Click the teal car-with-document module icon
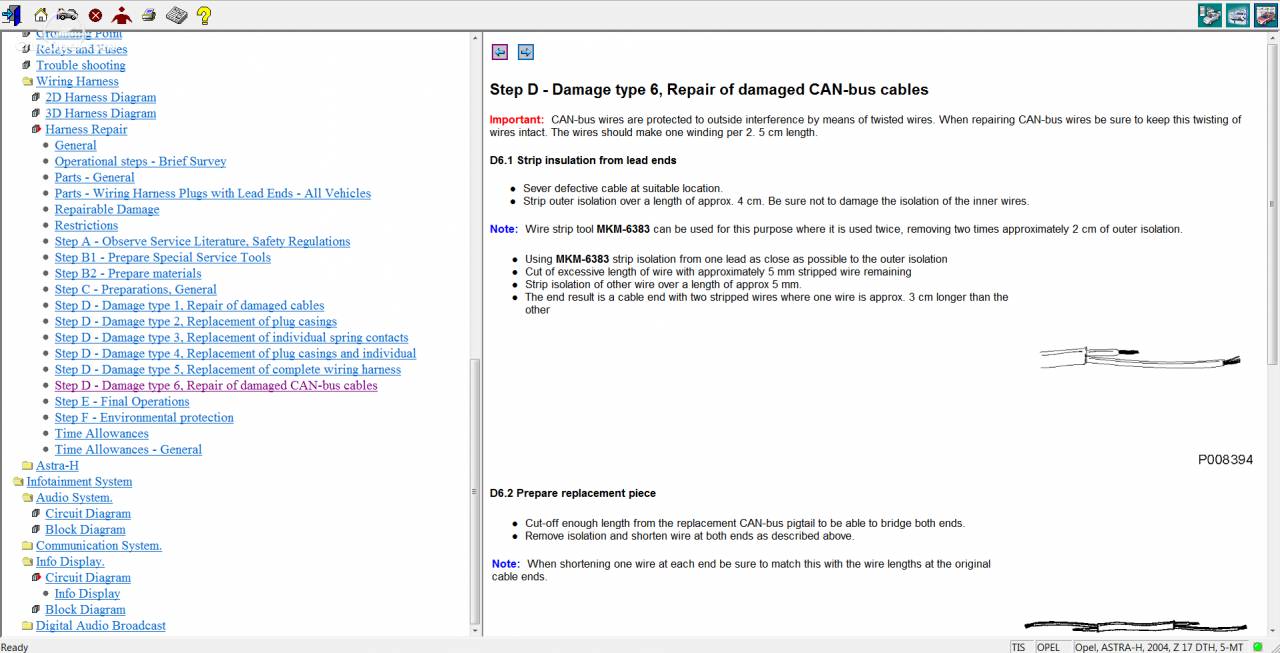This screenshot has width=1280, height=653. (1210, 15)
